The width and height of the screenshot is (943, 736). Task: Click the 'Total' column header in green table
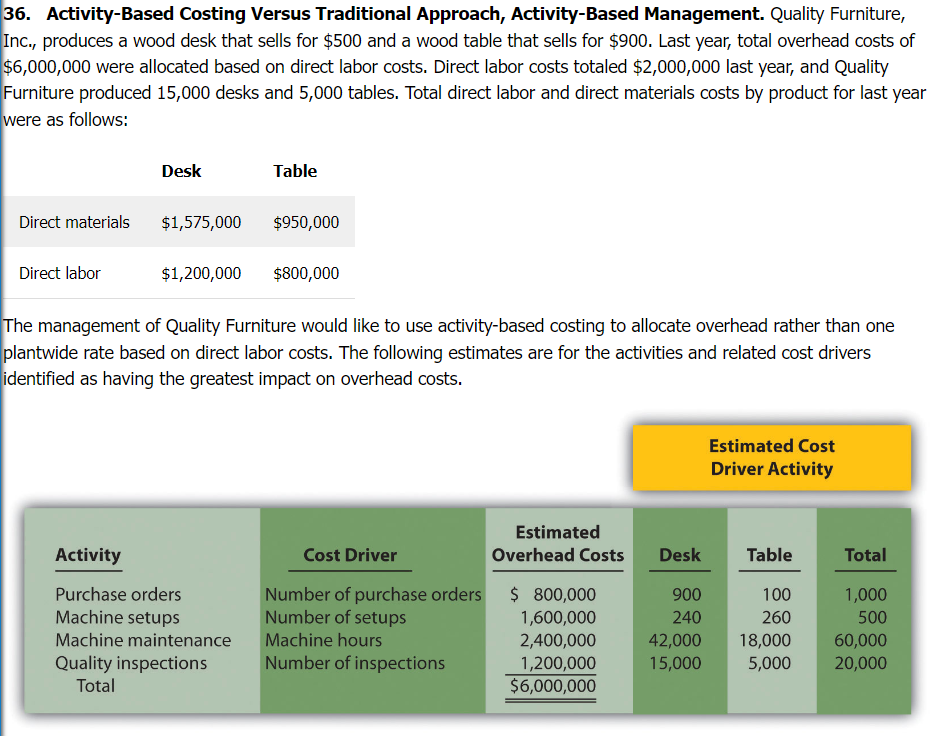click(x=865, y=554)
